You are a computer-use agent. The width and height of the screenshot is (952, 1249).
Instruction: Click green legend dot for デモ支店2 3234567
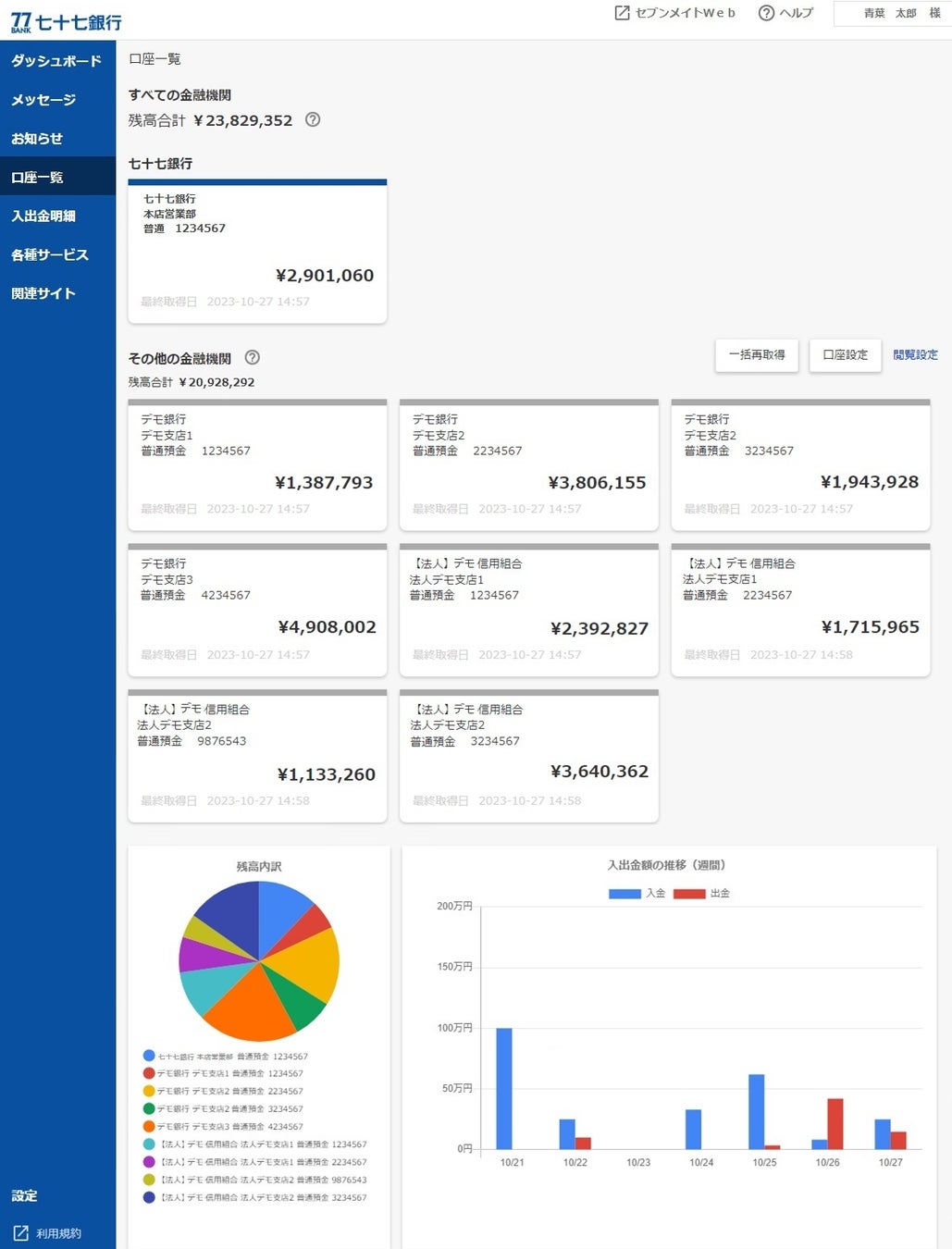click(x=149, y=1108)
